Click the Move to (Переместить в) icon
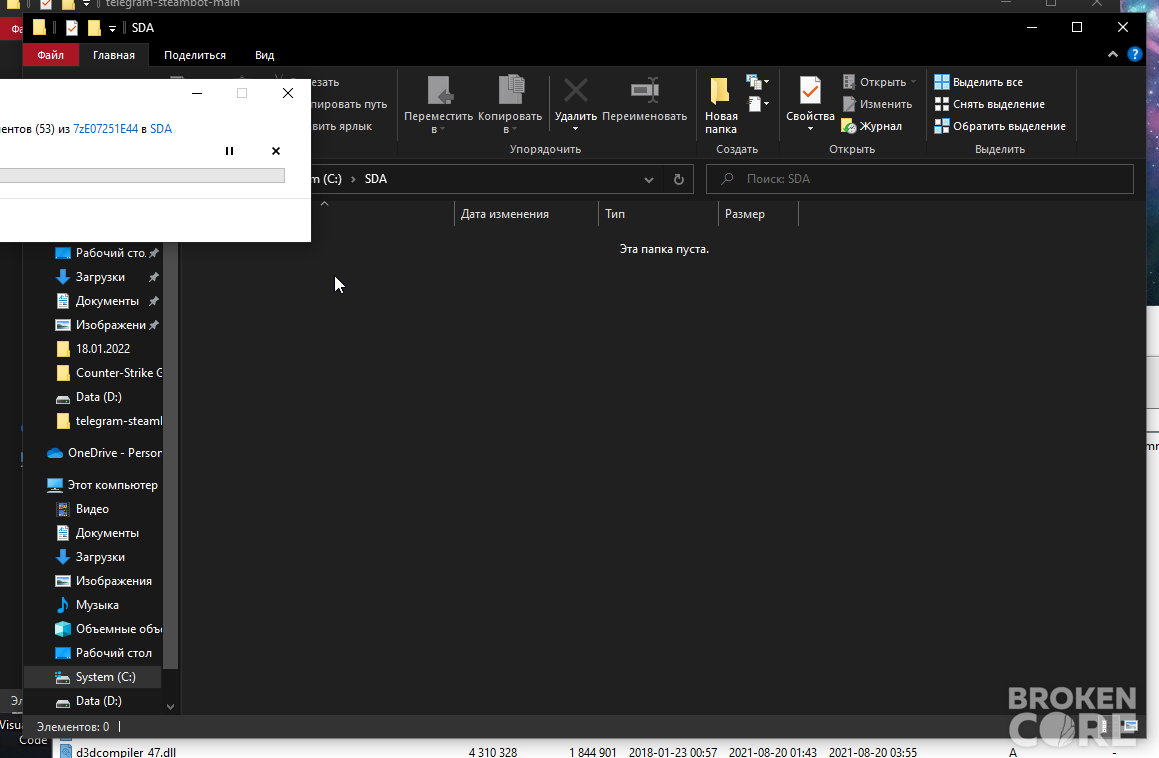This screenshot has width=1159, height=758. click(x=439, y=90)
